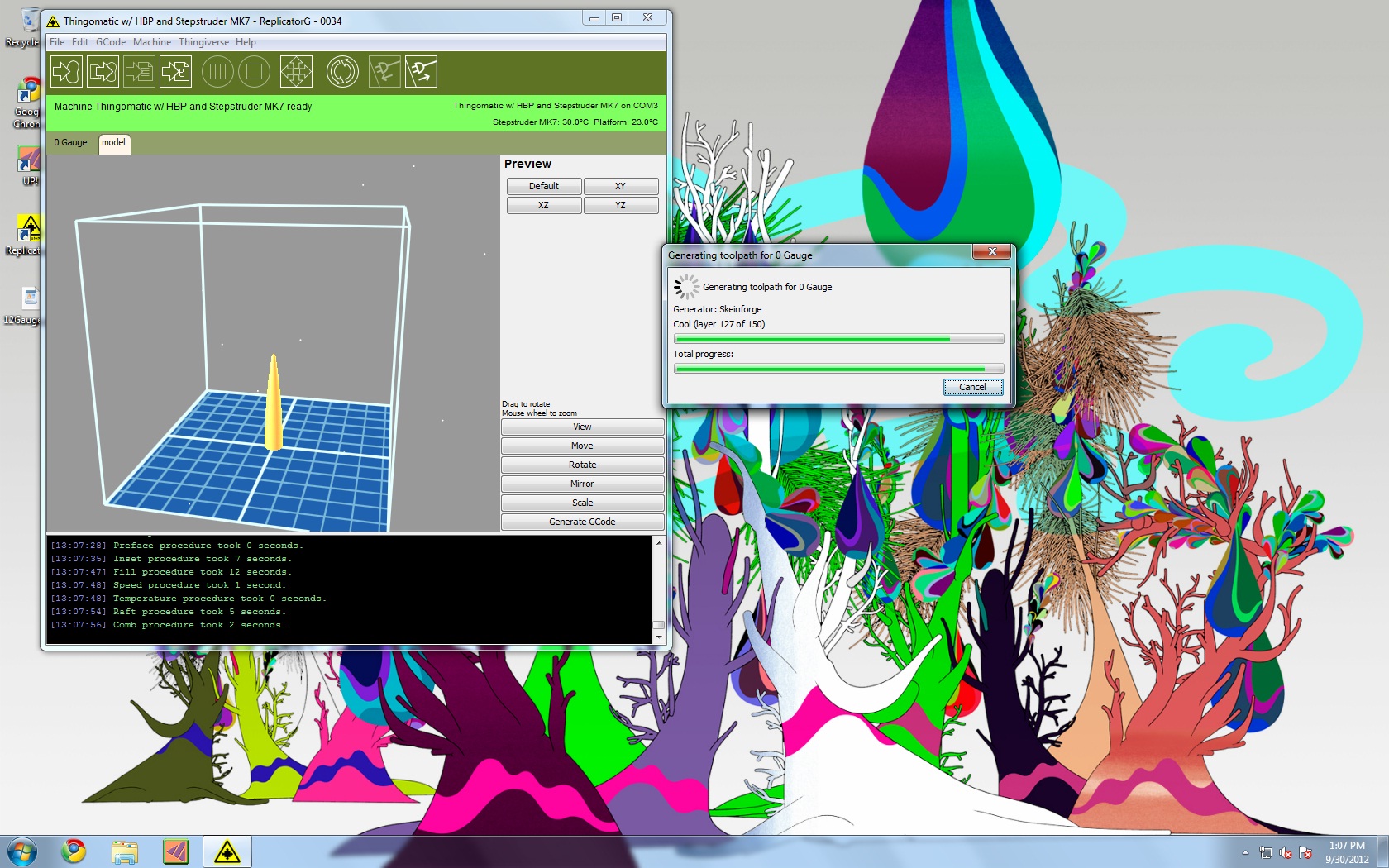Image resolution: width=1389 pixels, height=868 pixels.
Task: Click the 0 Gauge file label
Action: tap(70, 143)
